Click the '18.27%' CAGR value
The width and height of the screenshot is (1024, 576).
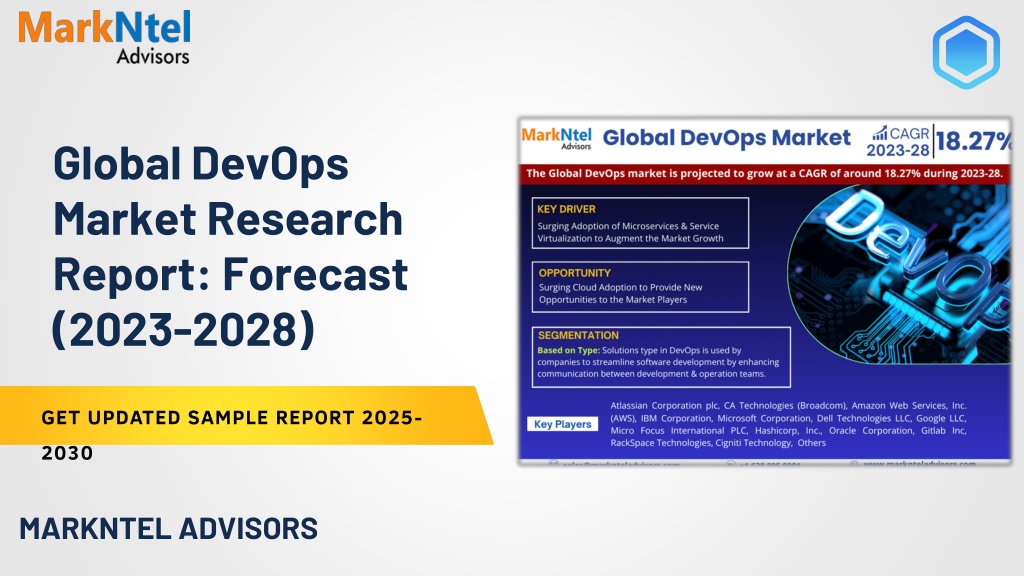point(973,141)
